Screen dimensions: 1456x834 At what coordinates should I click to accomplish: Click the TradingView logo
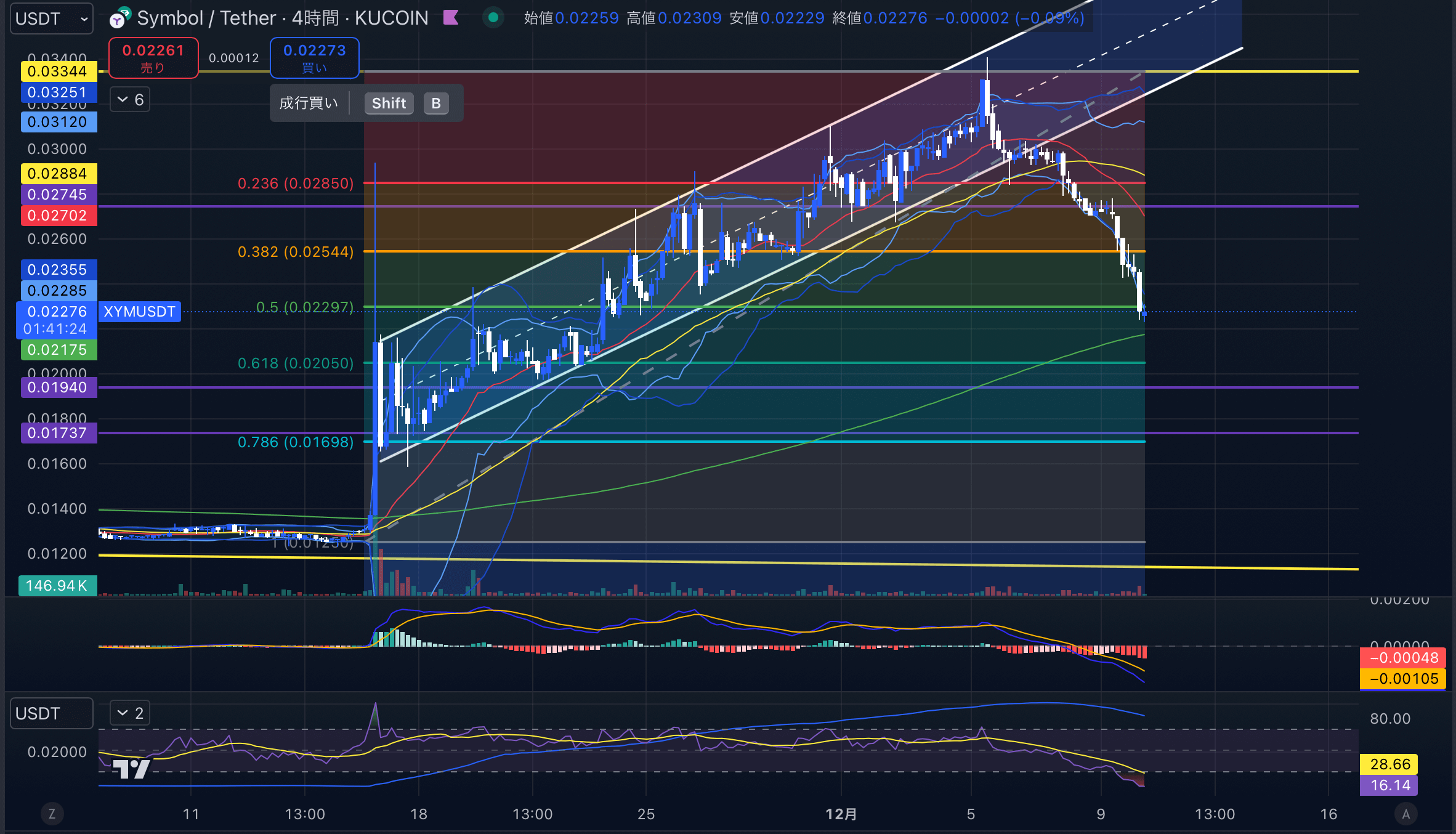point(131,769)
